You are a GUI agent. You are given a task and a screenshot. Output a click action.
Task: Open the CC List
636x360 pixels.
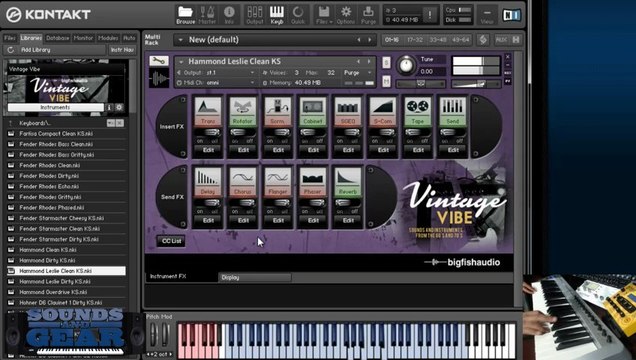coord(172,241)
